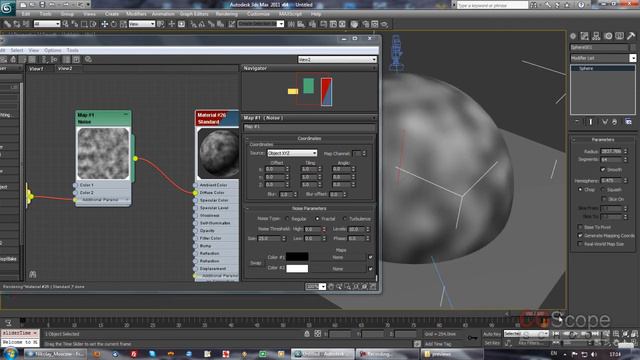
Task: Open the Utilities hammer panel tab
Action: click(631, 36)
